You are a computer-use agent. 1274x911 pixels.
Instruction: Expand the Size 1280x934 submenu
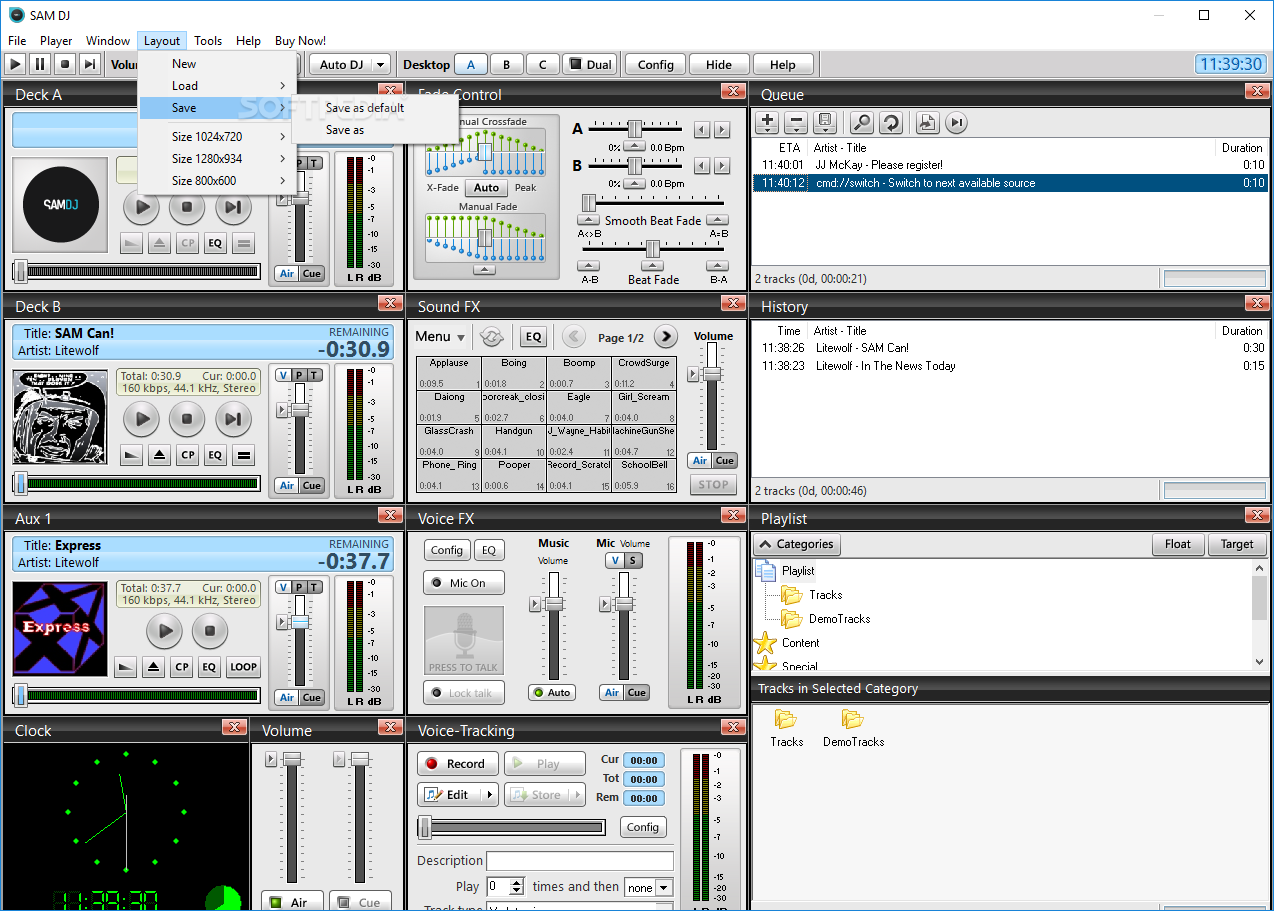pyautogui.click(x=217, y=159)
